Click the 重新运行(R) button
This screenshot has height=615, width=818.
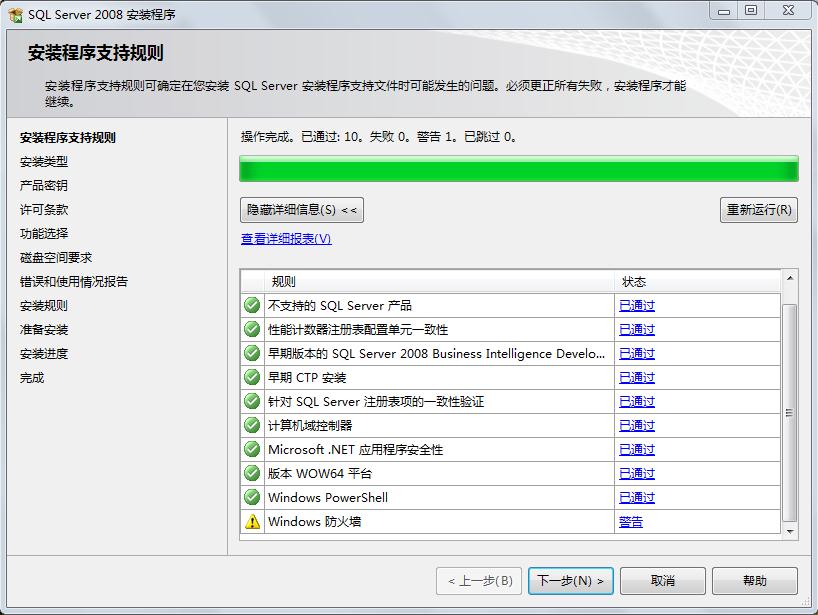758,210
